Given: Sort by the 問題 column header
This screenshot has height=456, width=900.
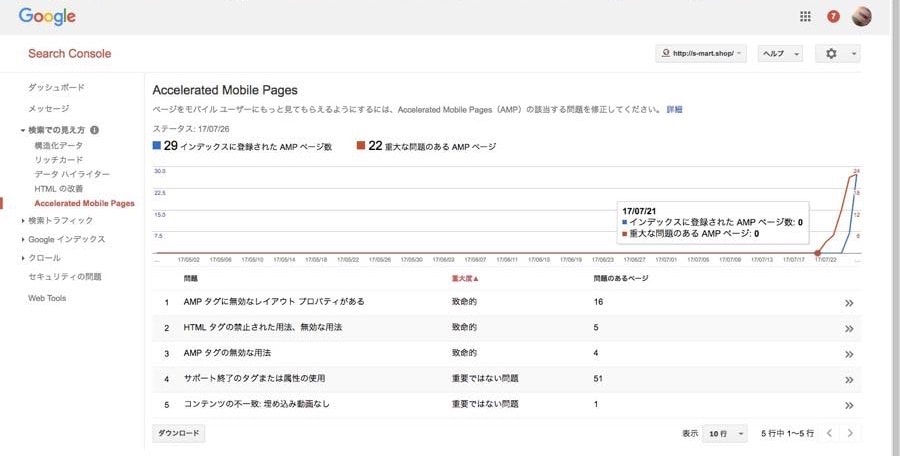Looking at the screenshot, I should [191, 279].
